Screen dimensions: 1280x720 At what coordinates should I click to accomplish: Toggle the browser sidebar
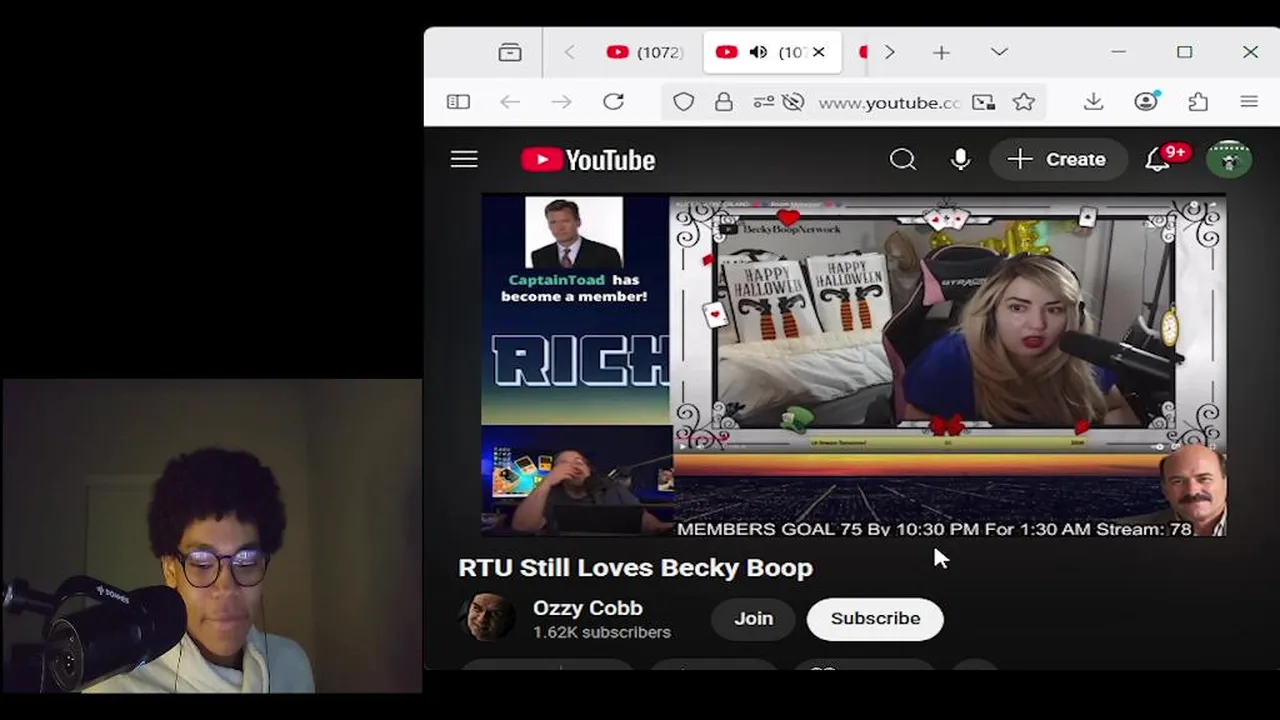pyautogui.click(x=458, y=102)
